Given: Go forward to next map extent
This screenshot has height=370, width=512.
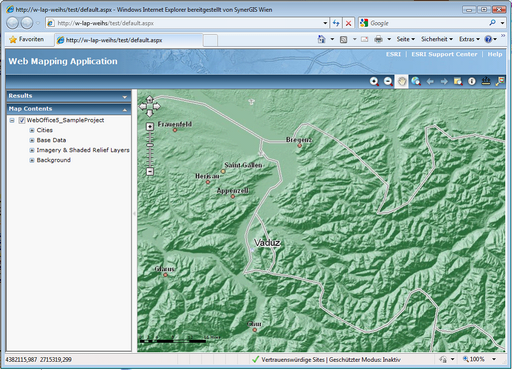Looking at the screenshot, I should click(x=444, y=81).
